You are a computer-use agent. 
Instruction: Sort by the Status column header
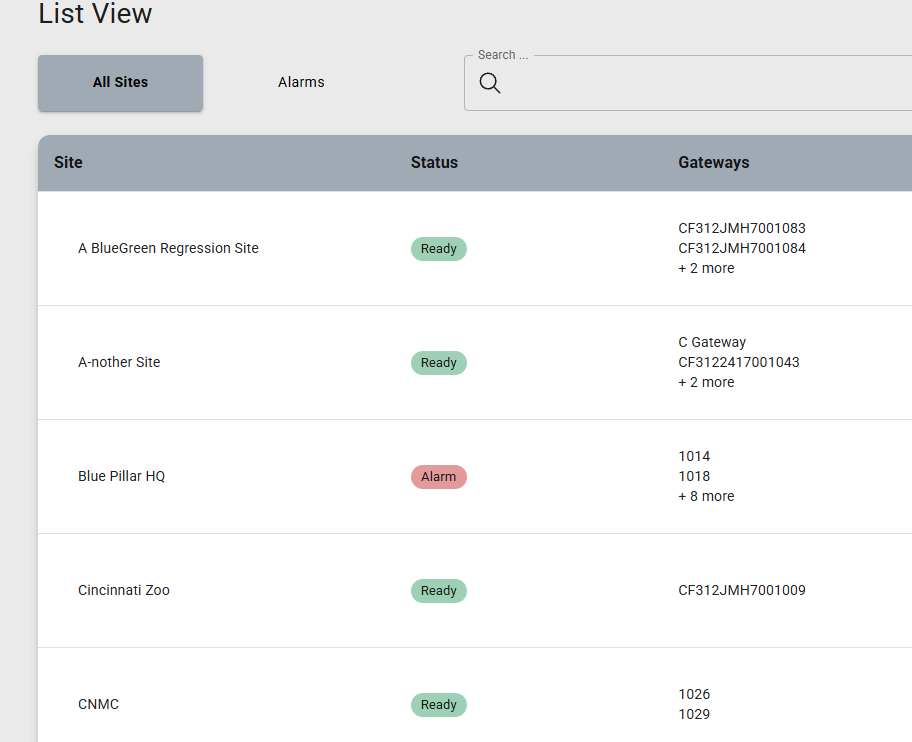[x=434, y=162]
